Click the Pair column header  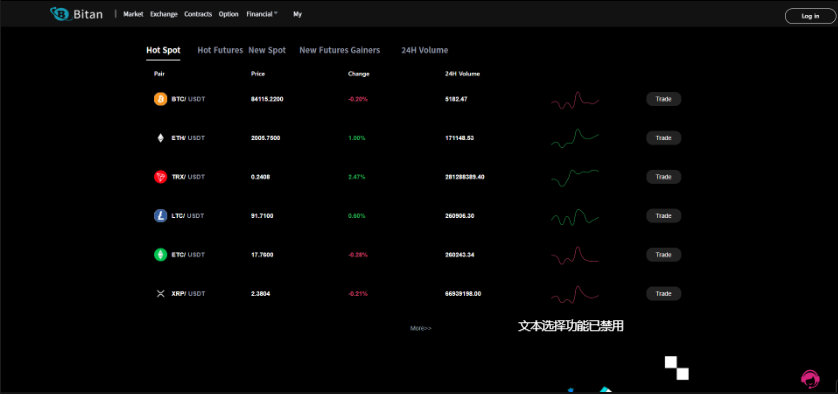click(159, 74)
